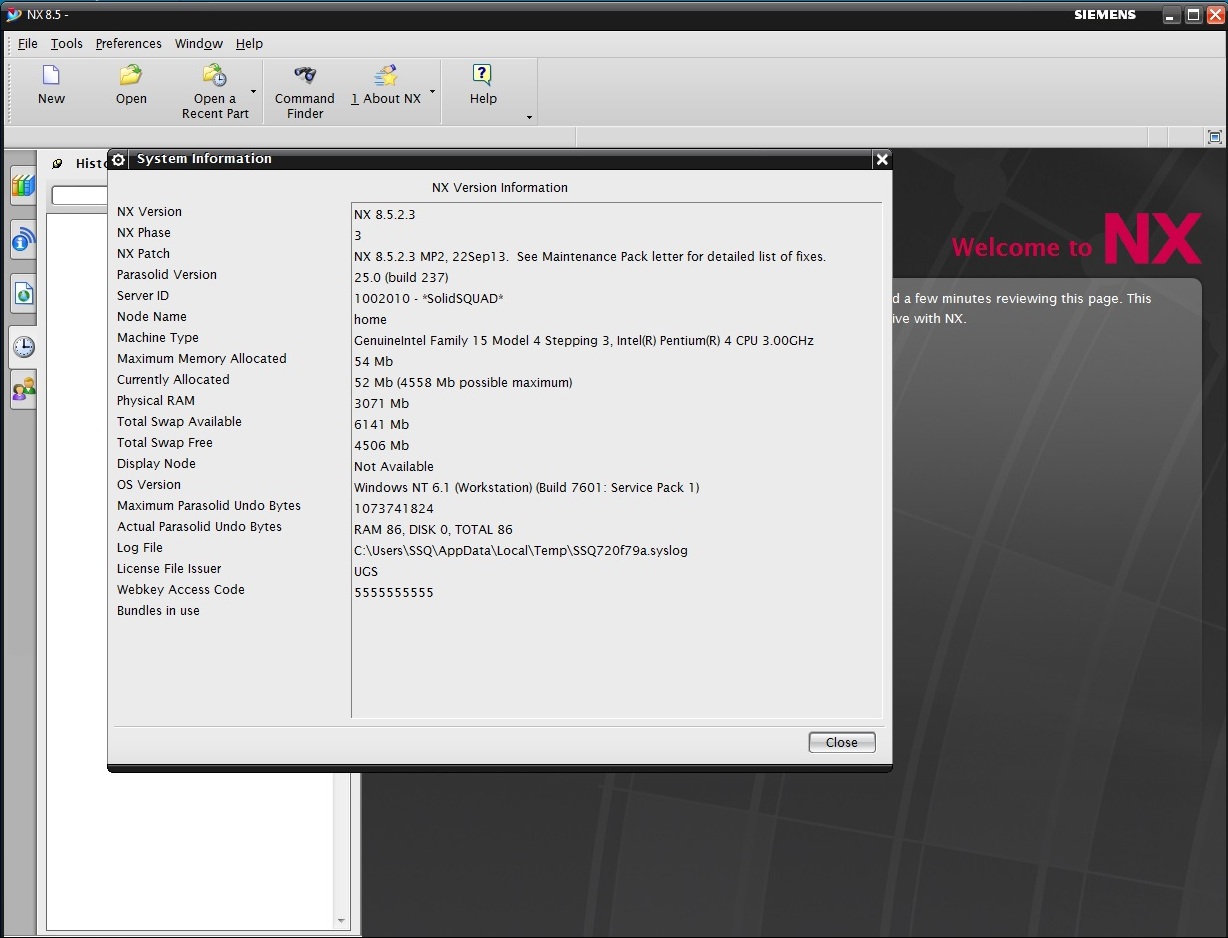The image size is (1228, 938).
Task: Select the 'Machine Type' label
Action: pos(158,337)
